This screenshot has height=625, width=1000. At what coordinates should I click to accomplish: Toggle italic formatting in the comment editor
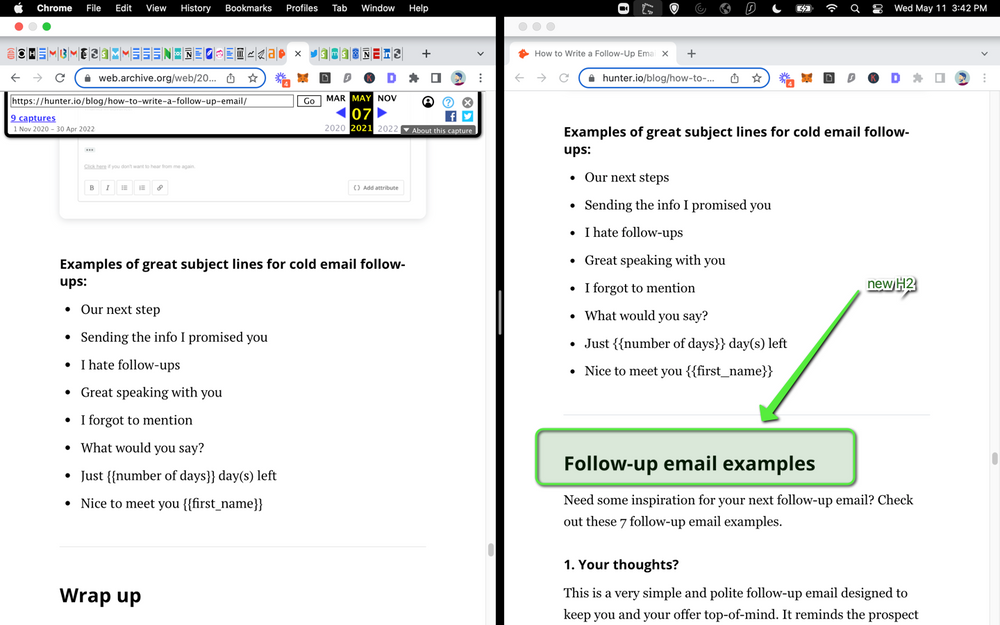(x=107, y=187)
